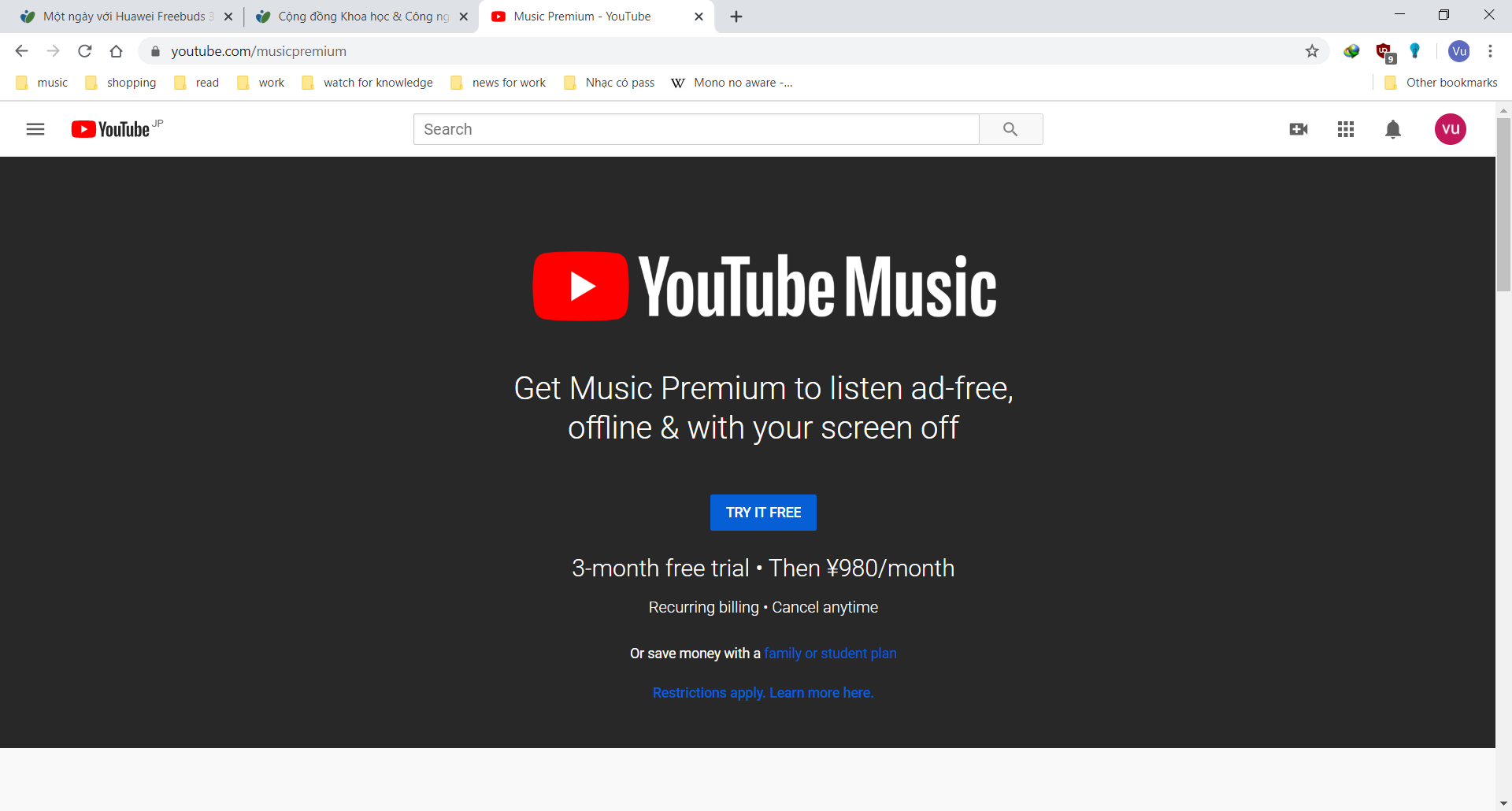Open the work bookmarks folder
Image resolution: width=1512 pixels, height=811 pixels.
point(261,83)
